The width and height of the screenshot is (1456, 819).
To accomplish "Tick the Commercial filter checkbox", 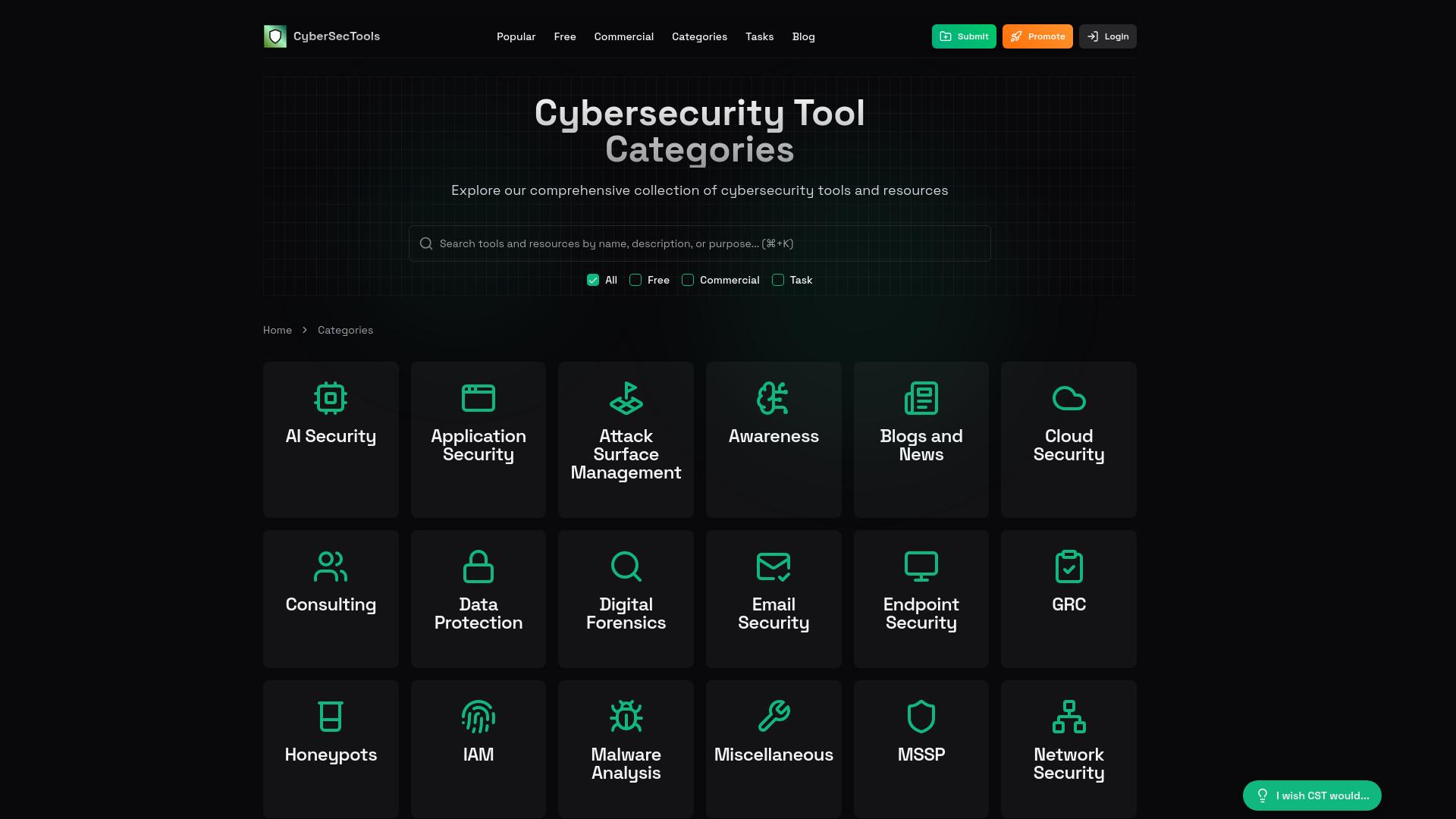I will pyautogui.click(x=688, y=280).
